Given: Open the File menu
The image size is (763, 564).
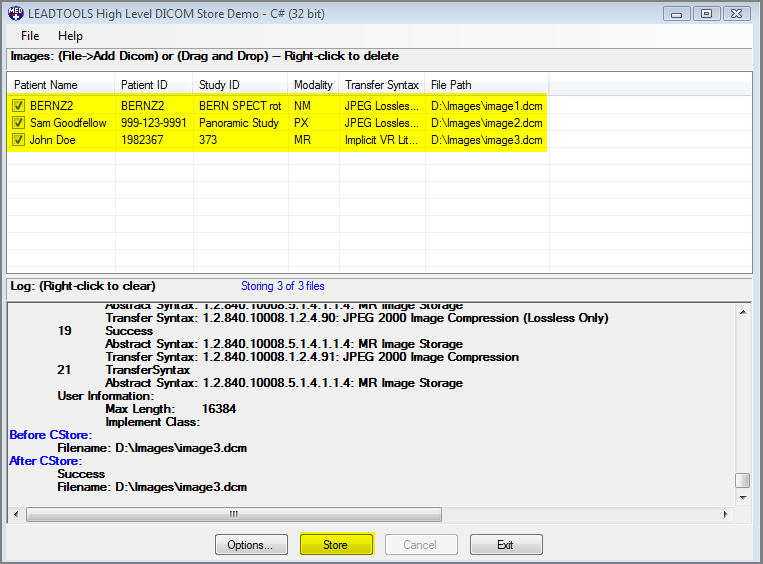Looking at the screenshot, I should 30,36.
